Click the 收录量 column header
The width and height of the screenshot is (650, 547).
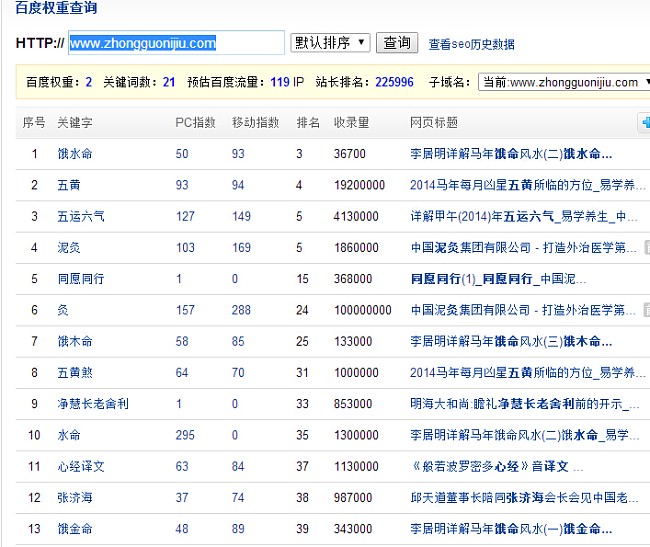pyautogui.click(x=352, y=123)
